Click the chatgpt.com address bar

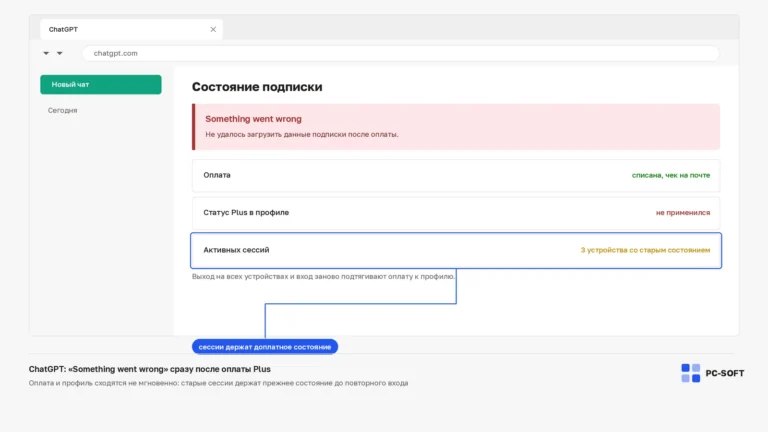click(401, 53)
